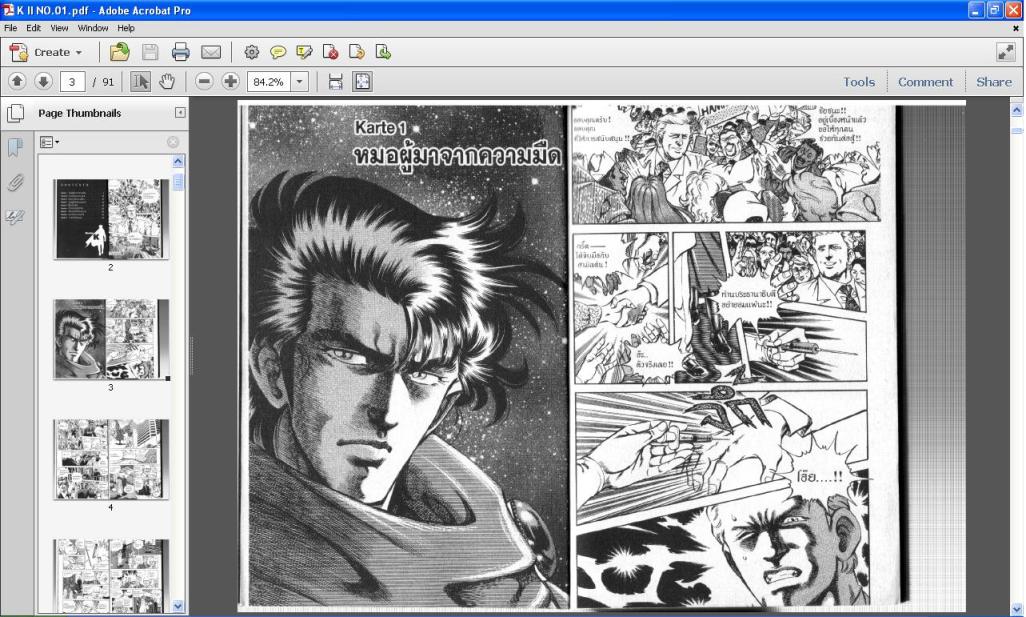Image resolution: width=1026 pixels, height=617 pixels.
Task: Click the disabled delete thumbnail icon
Action: [x=173, y=142]
